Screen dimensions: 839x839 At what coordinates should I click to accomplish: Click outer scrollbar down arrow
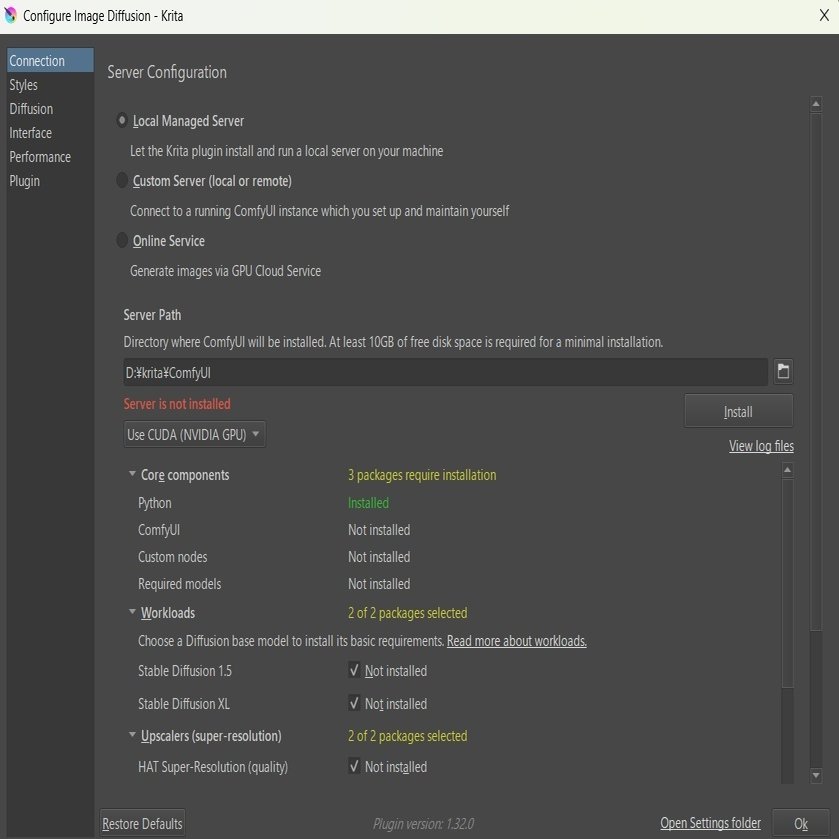(815, 775)
